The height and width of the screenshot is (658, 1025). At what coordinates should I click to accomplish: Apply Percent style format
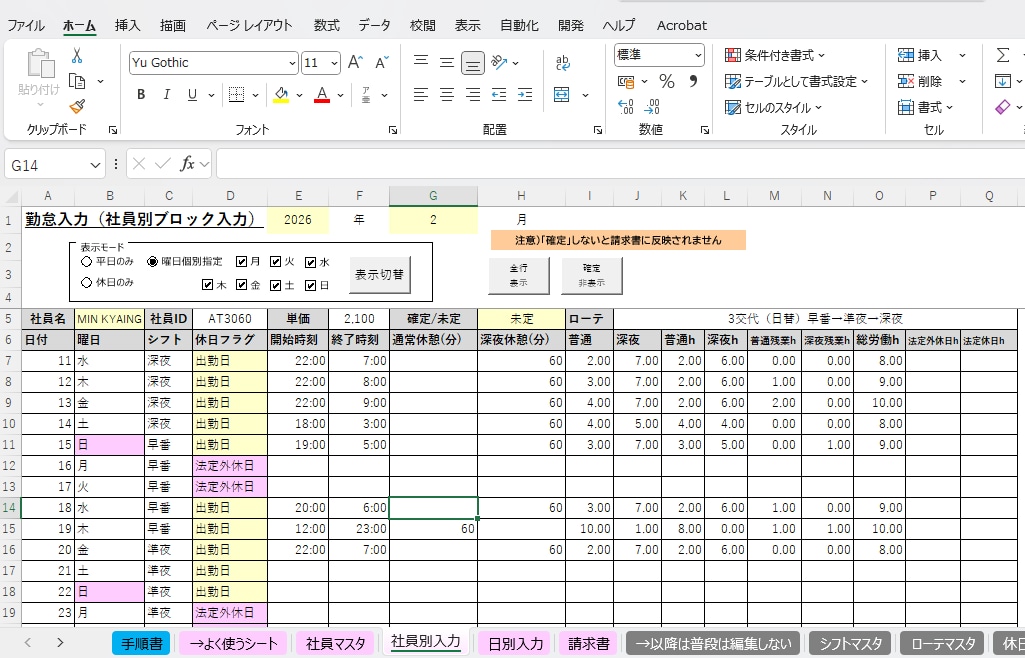coord(667,82)
